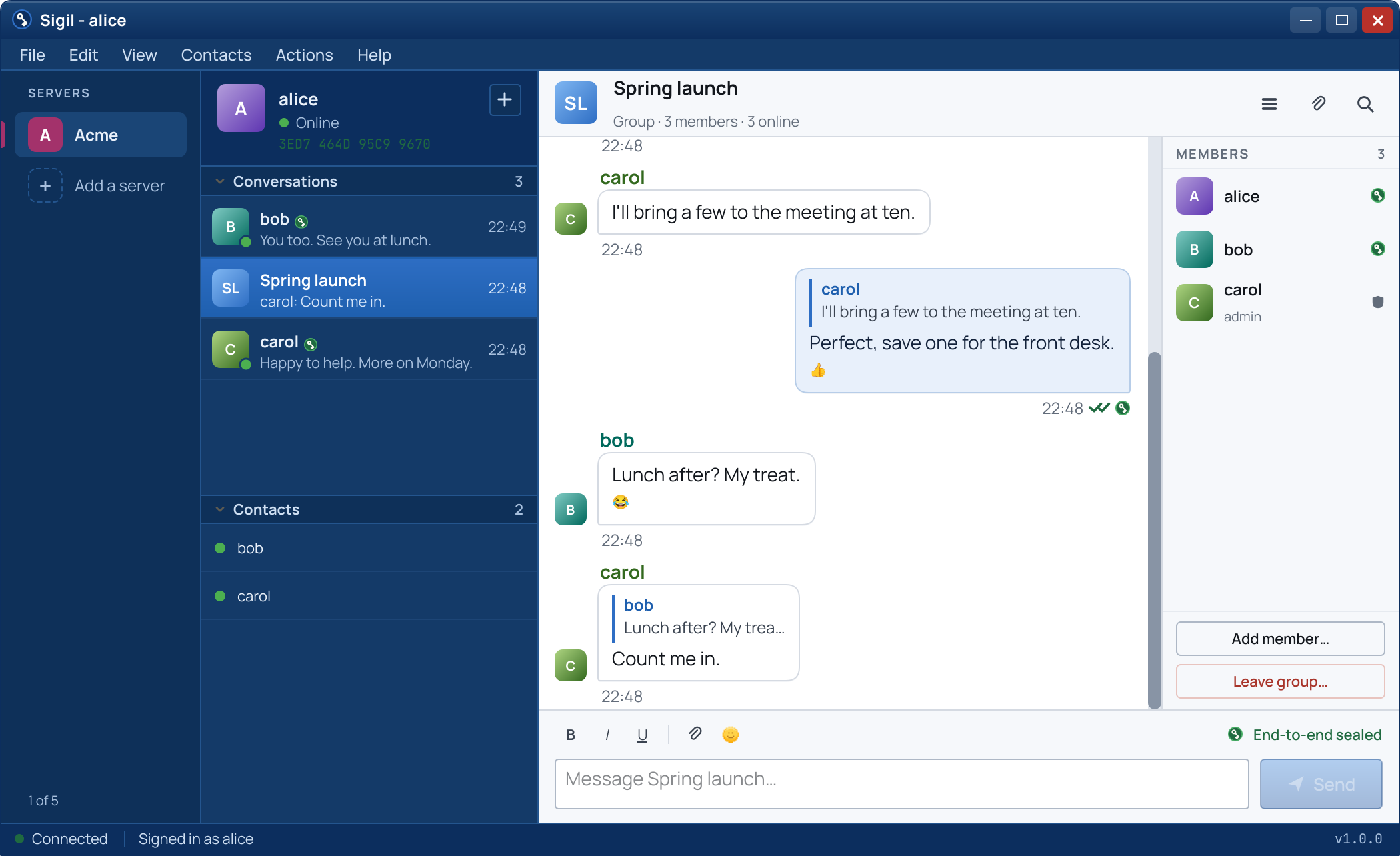Click the Add member… button
This screenshot has width=1400, height=856.
pyautogui.click(x=1280, y=639)
